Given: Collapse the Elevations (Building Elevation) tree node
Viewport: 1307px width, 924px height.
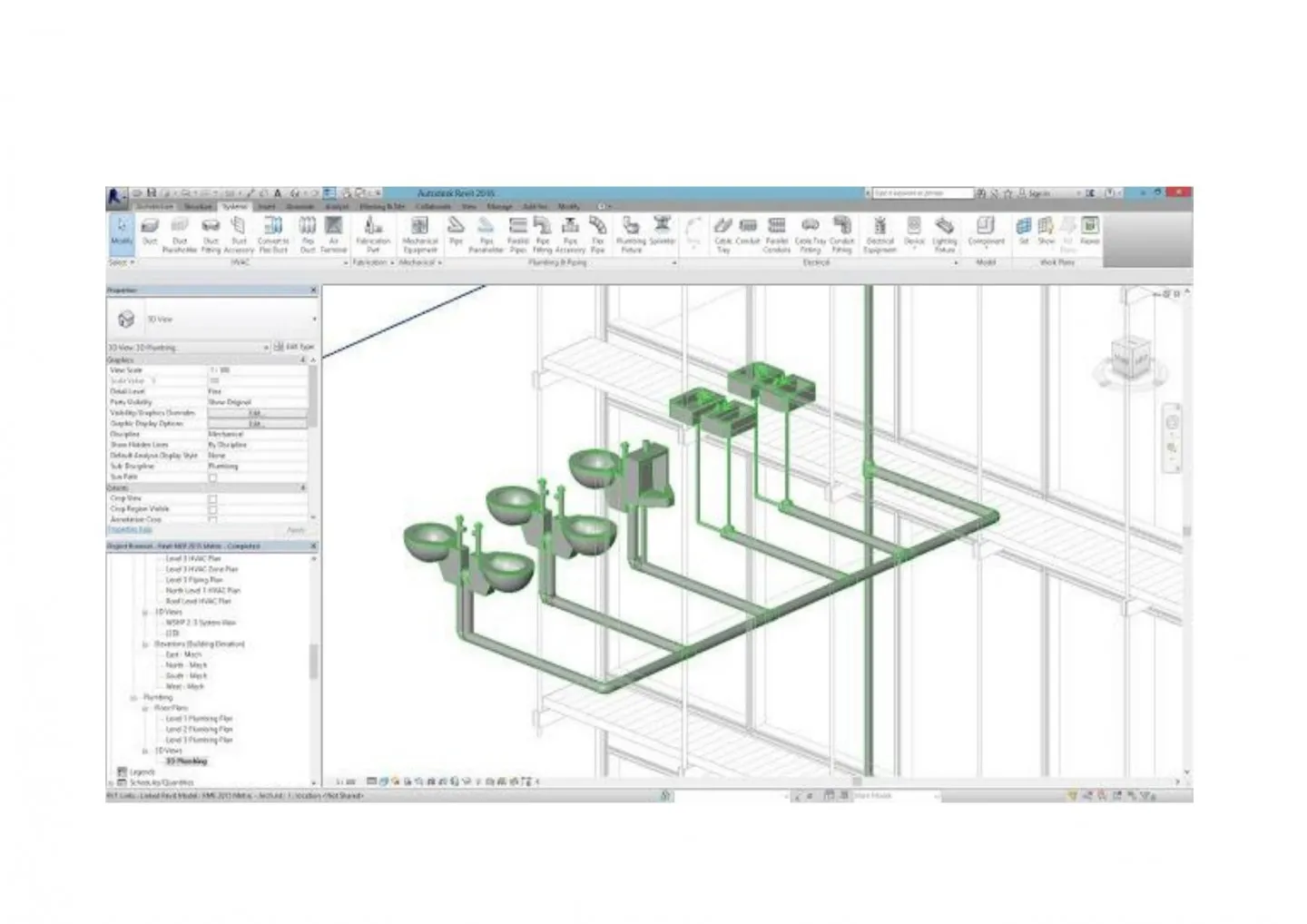Looking at the screenshot, I should click(x=145, y=644).
